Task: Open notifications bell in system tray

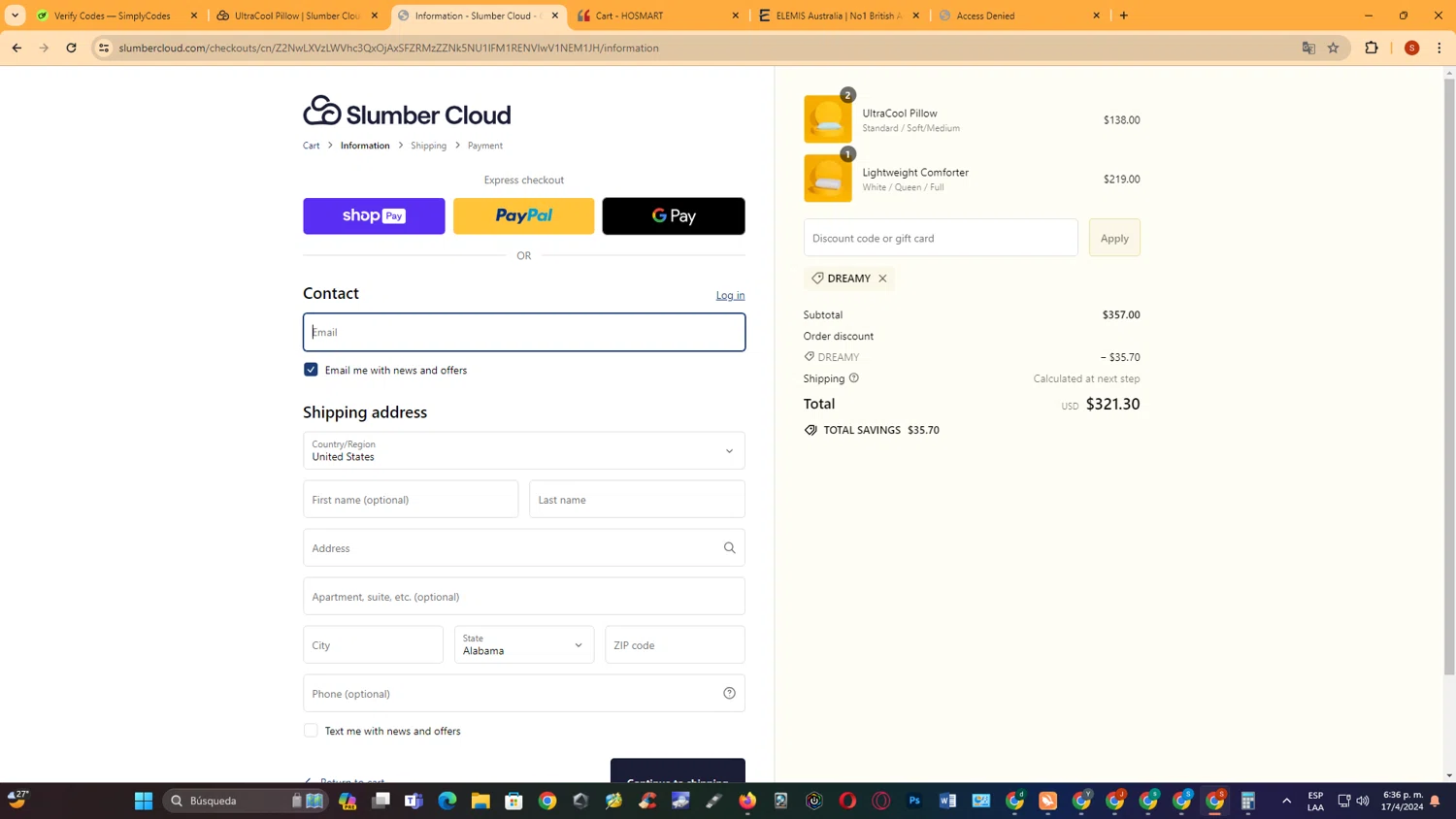Action: point(1435,801)
